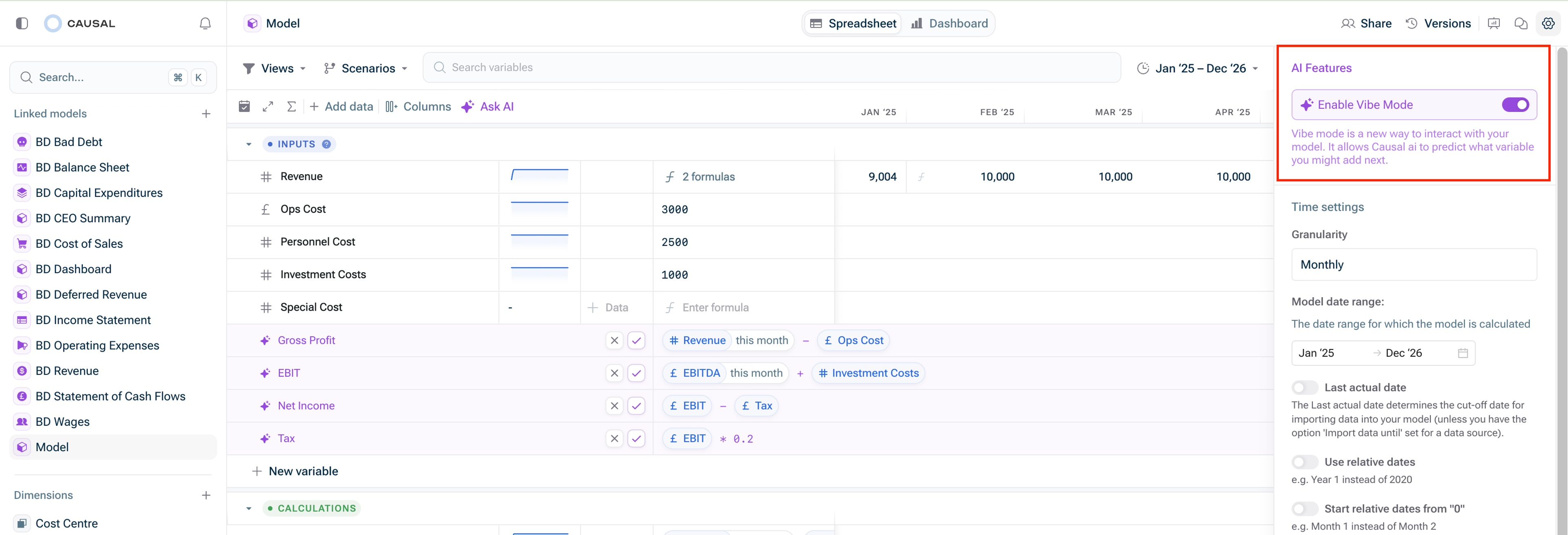The height and width of the screenshot is (535, 1568).
Task: Collapse the INPUTS section arrow
Action: [x=249, y=144]
